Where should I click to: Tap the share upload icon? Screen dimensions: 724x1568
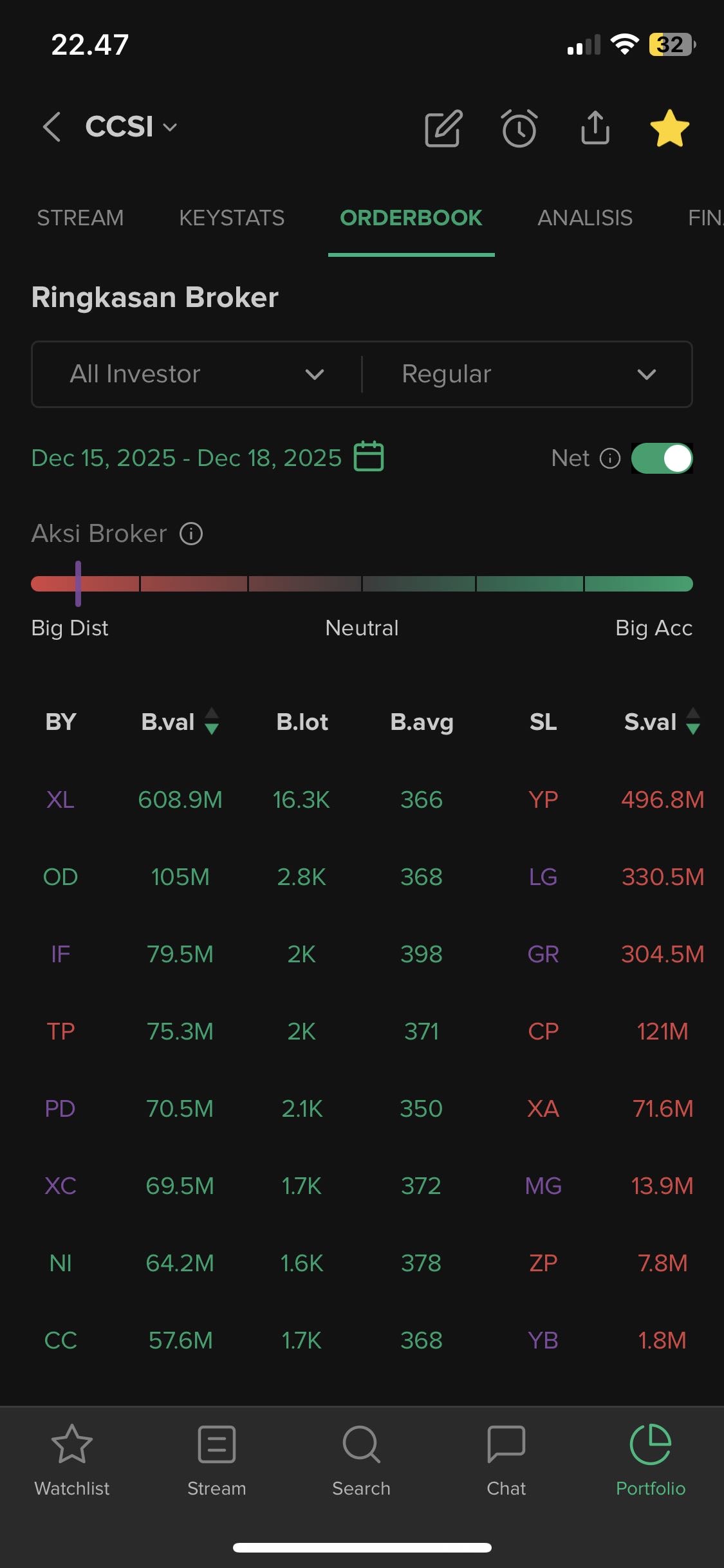[x=595, y=127]
